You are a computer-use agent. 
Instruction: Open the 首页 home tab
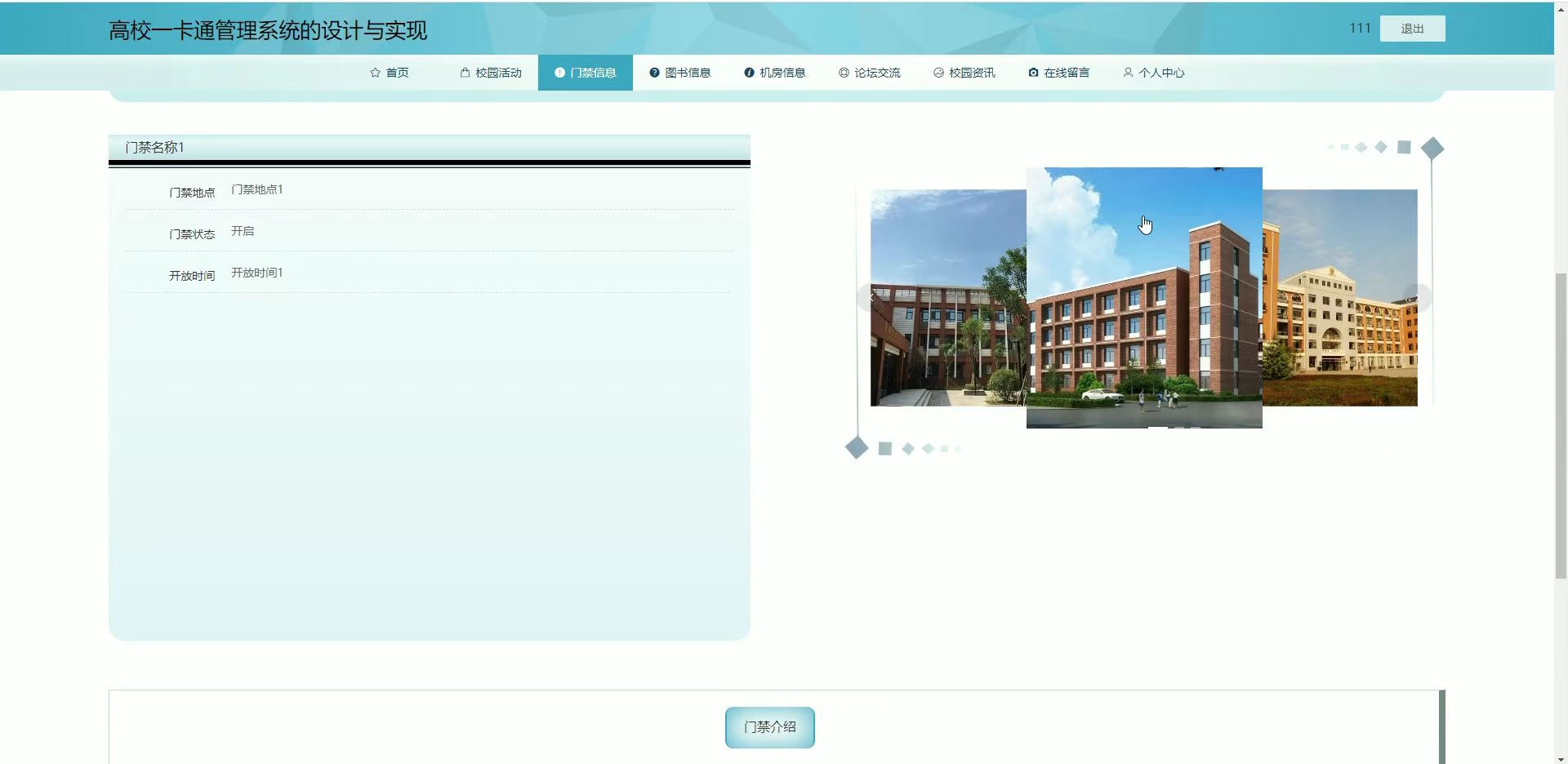pos(389,73)
